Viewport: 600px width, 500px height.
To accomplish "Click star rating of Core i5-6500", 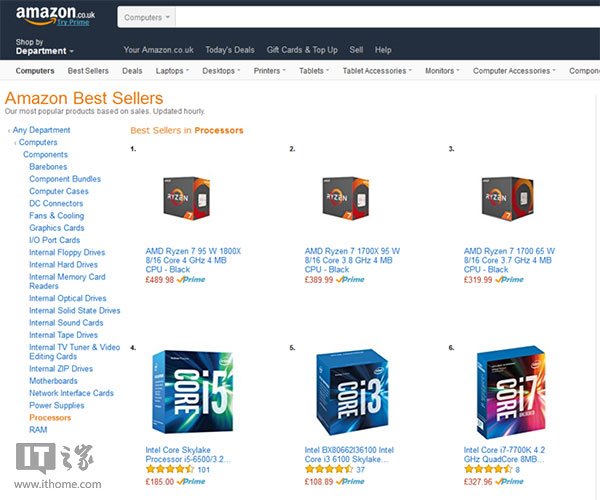I will (170, 469).
